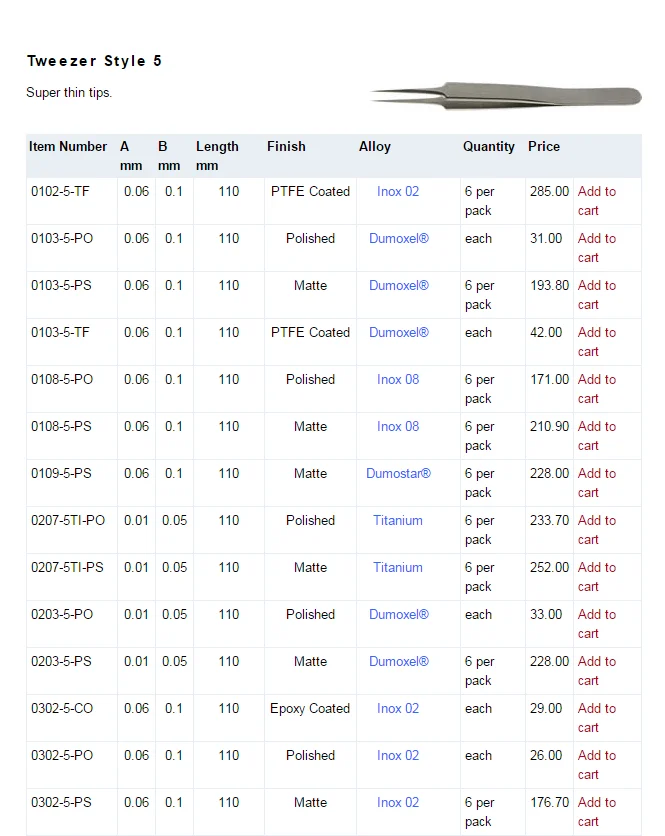This screenshot has width=665, height=836.
Task: Add 0103-5-TF PTFE coated tweezer to cart
Action: click(596, 342)
